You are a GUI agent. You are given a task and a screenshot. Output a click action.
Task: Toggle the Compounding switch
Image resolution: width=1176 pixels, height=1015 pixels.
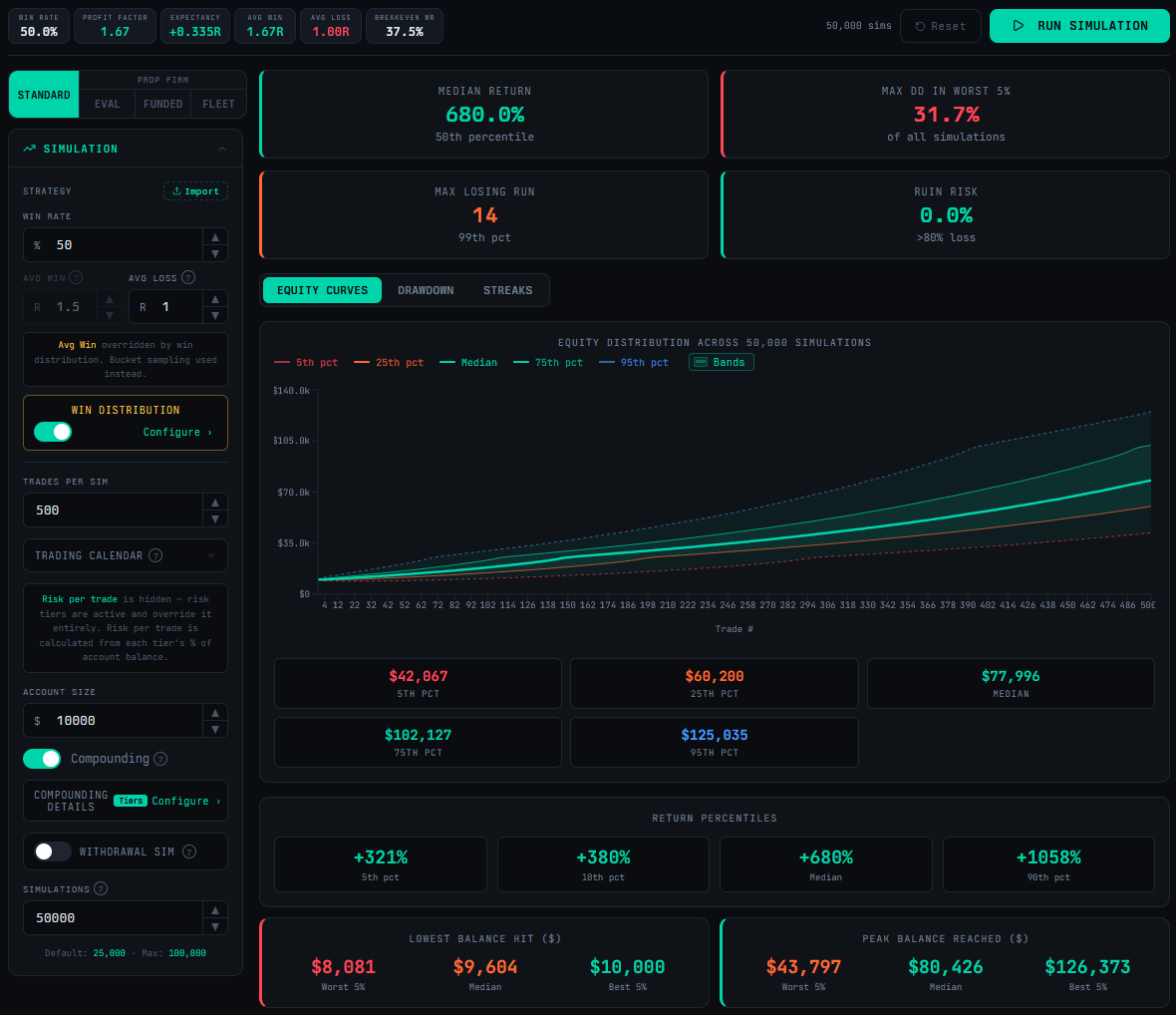(x=42, y=759)
